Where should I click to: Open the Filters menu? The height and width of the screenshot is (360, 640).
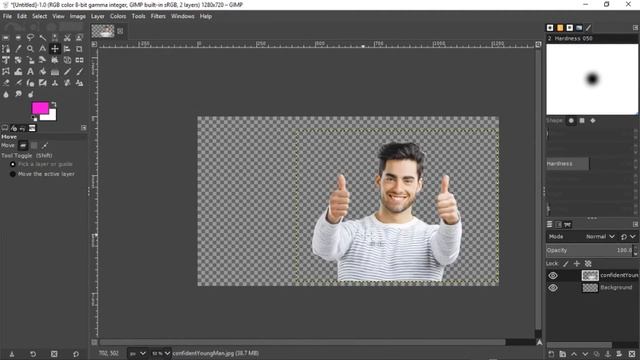[158, 16]
